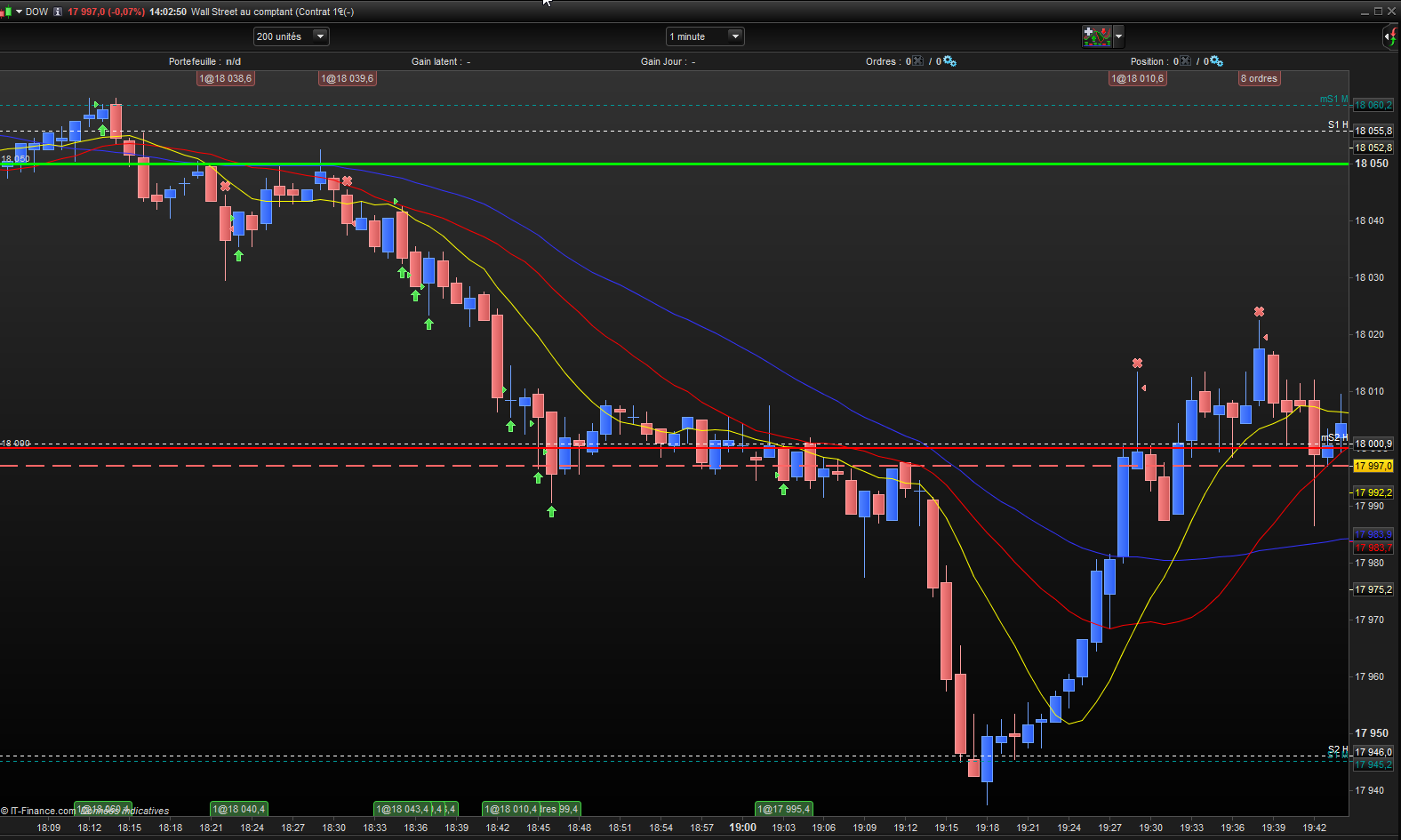Open the 1 minute timeframe dropdown
The width and height of the screenshot is (1401, 840).
[x=705, y=36]
